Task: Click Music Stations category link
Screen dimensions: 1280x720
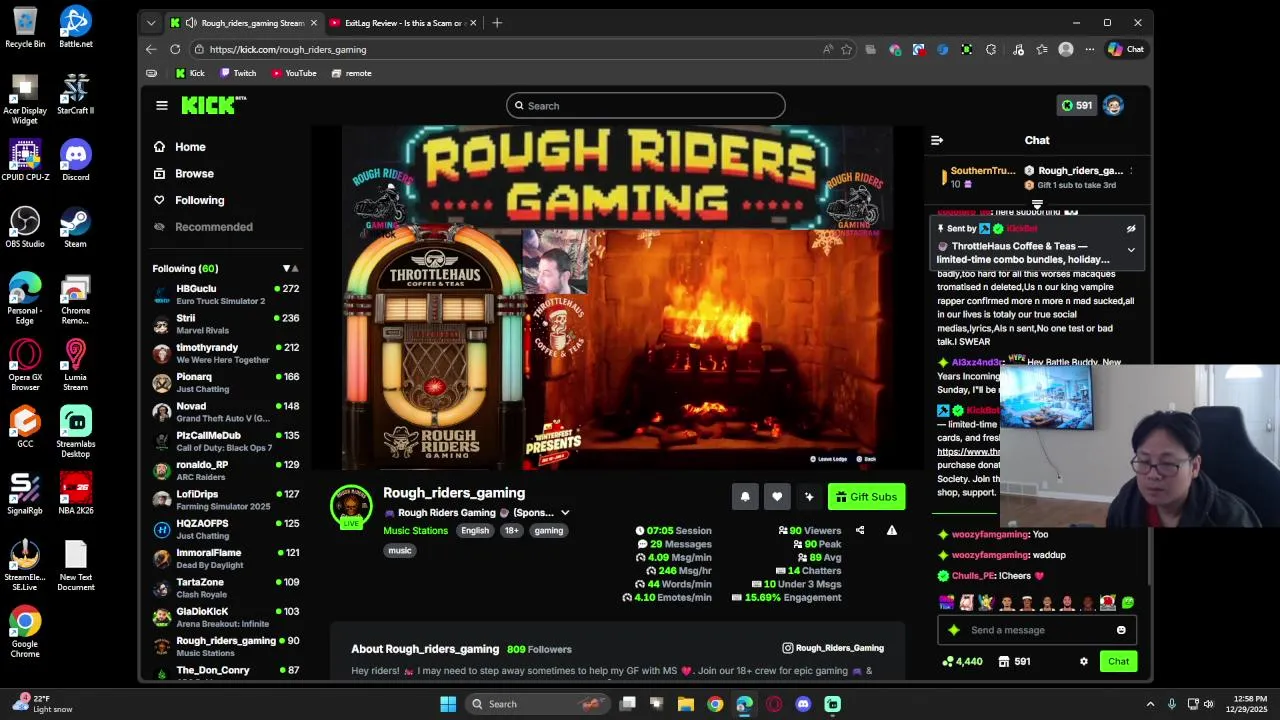Action: click(x=415, y=531)
